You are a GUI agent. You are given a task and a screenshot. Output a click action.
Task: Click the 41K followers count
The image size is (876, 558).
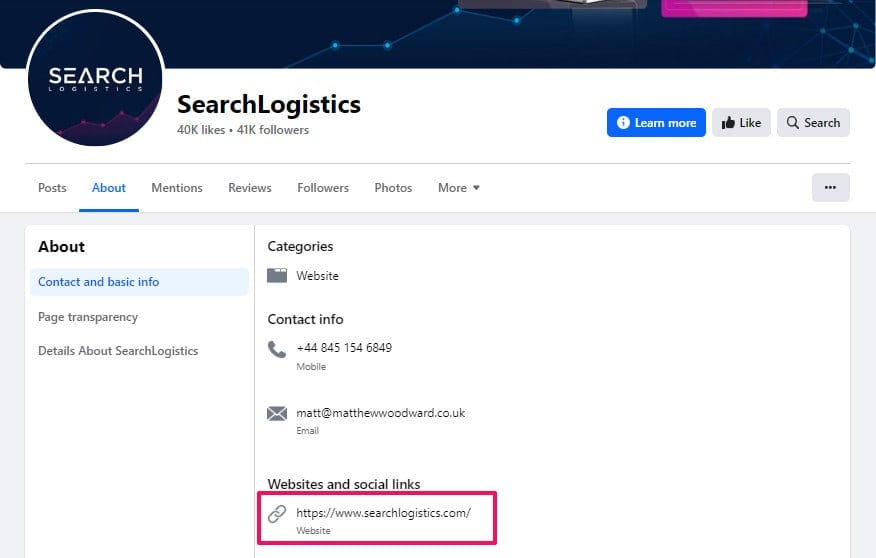coord(273,130)
